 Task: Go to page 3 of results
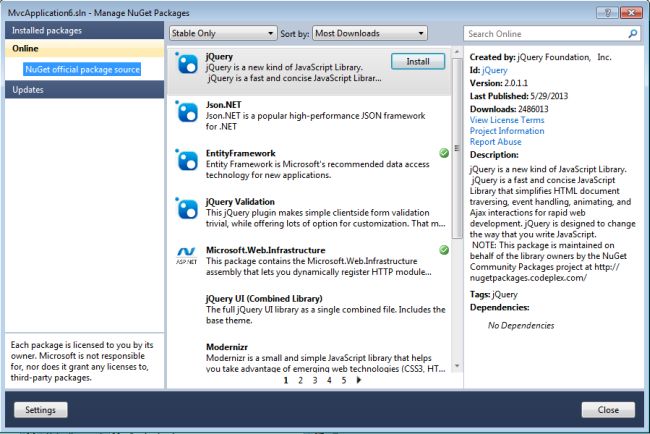point(315,380)
